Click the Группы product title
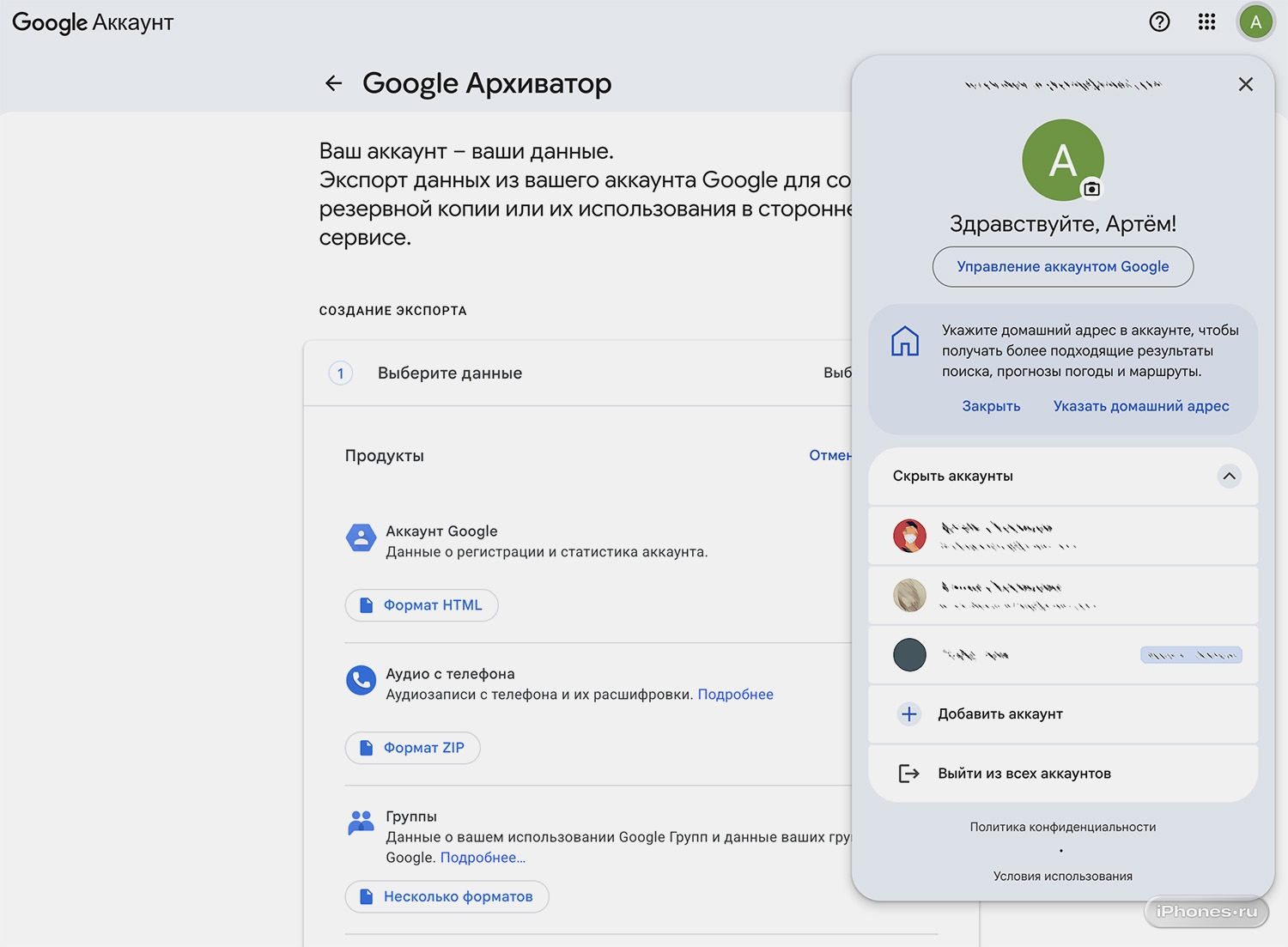The height and width of the screenshot is (947, 1288). (411, 816)
